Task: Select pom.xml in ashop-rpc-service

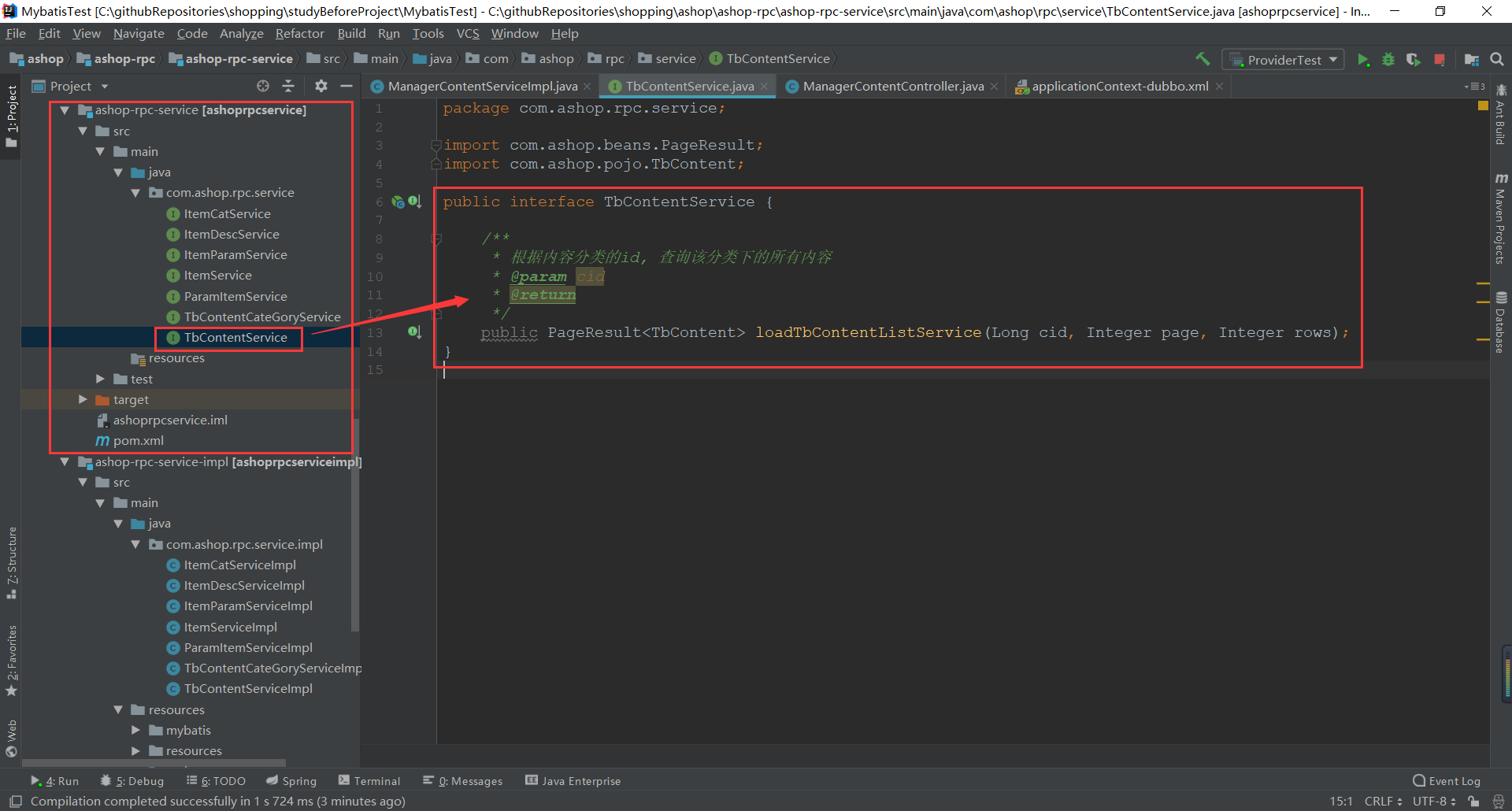Action: (x=138, y=441)
